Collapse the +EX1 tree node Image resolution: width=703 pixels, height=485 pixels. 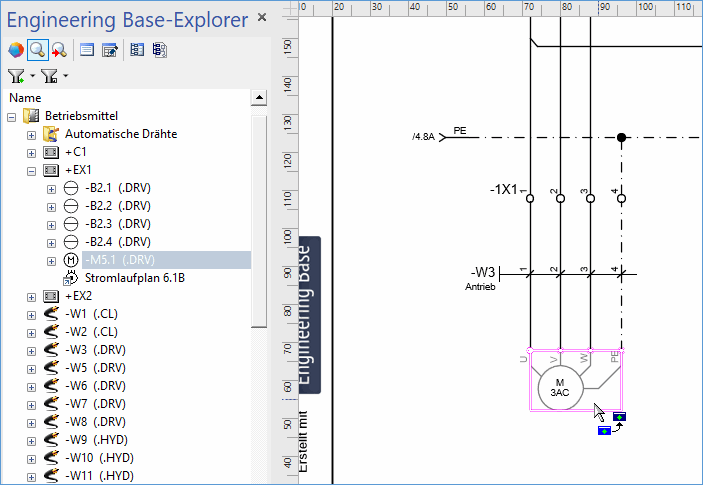(x=32, y=170)
